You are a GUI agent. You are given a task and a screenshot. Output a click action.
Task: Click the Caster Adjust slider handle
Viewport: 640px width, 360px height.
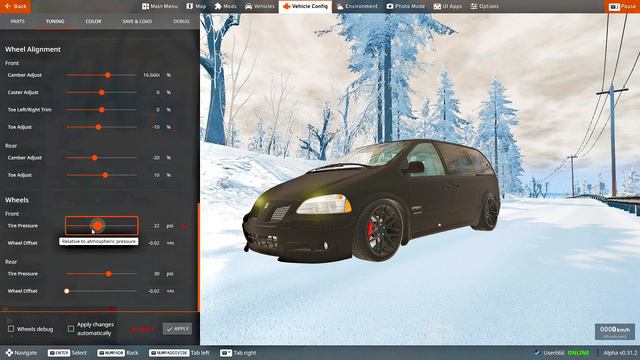click(x=102, y=93)
